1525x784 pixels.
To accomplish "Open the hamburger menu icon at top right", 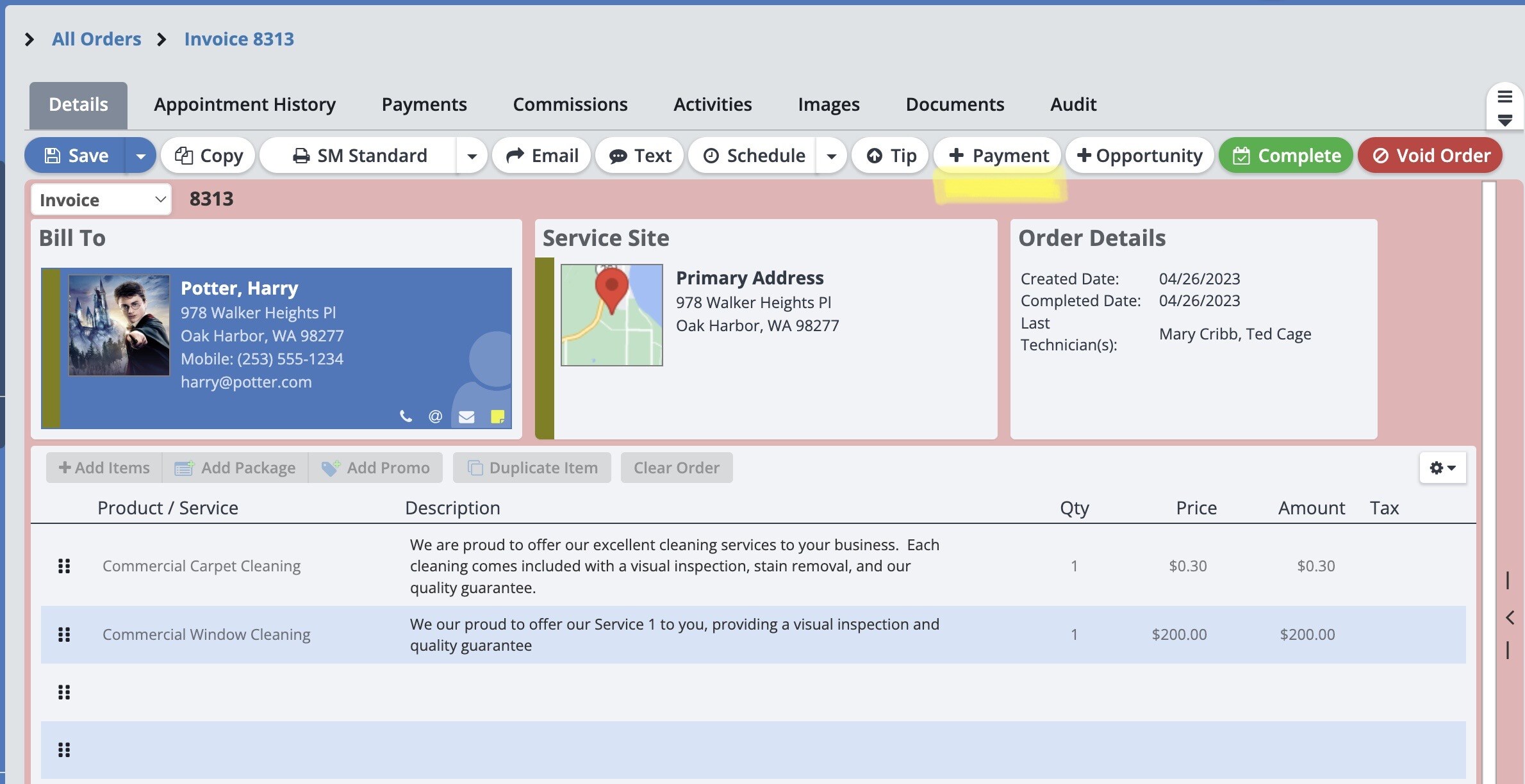I will (x=1504, y=97).
